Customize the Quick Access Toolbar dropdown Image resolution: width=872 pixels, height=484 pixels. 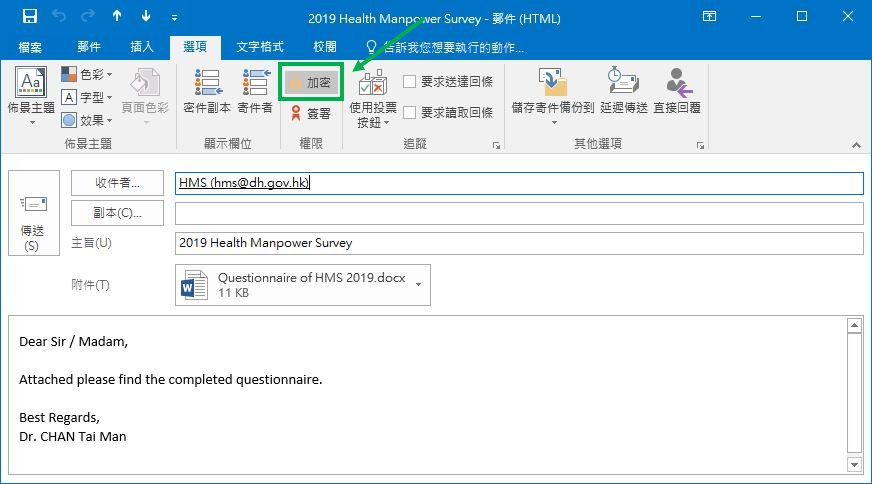tap(175, 18)
